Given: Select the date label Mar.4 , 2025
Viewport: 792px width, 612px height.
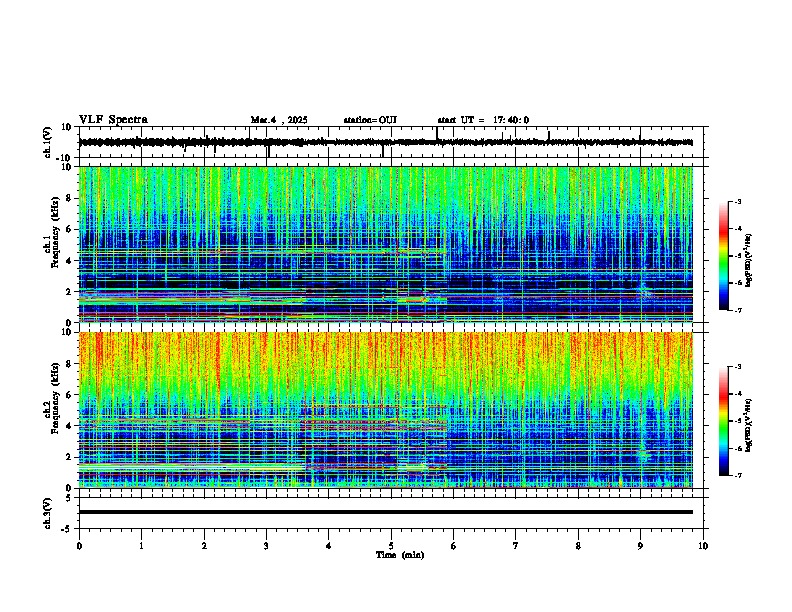Looking at the screenshot, I should (x=279, y=120).
